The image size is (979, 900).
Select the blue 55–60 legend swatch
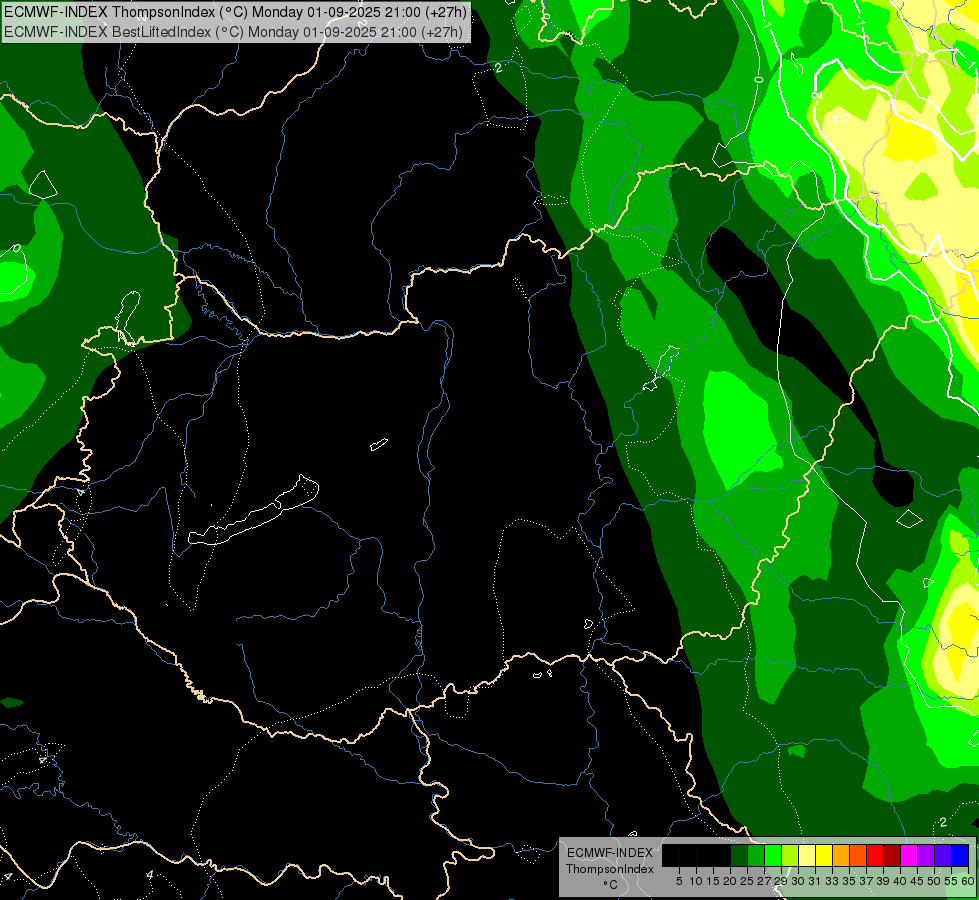coord(960,855)
